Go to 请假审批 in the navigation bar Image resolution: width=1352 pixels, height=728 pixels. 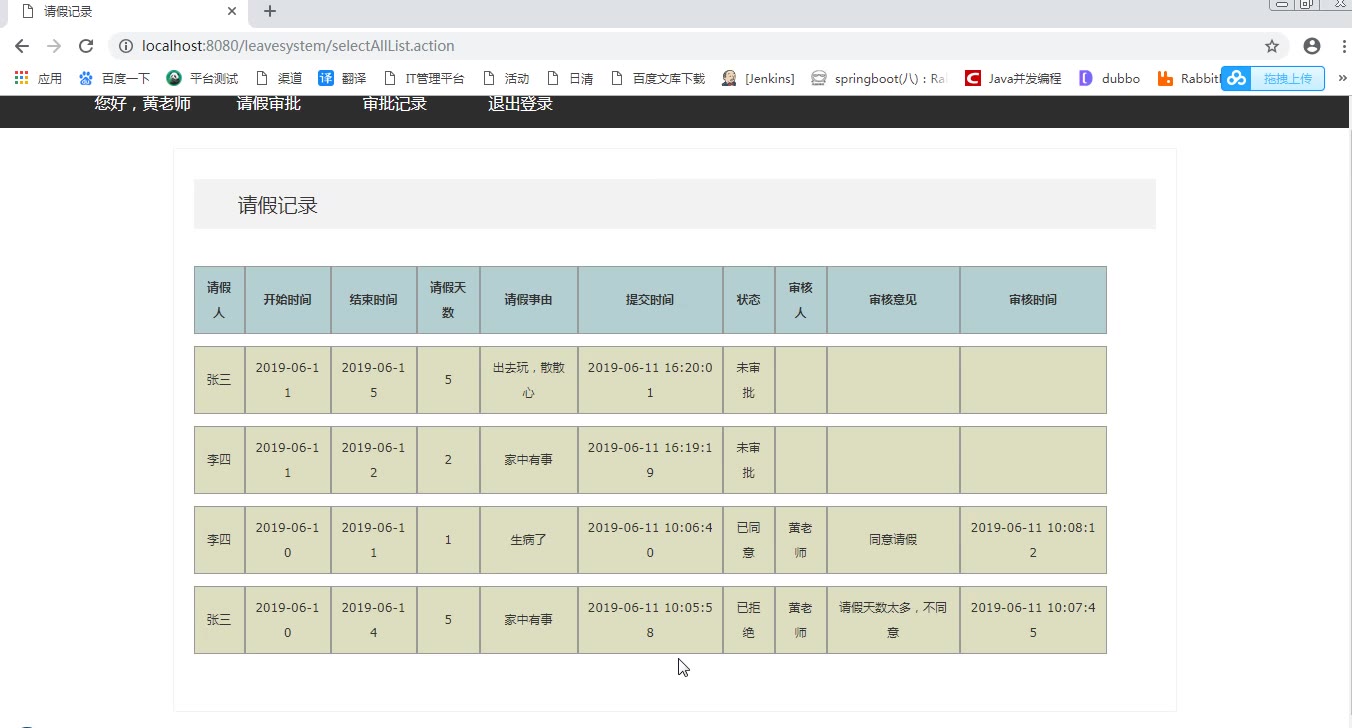click(268, 104)
